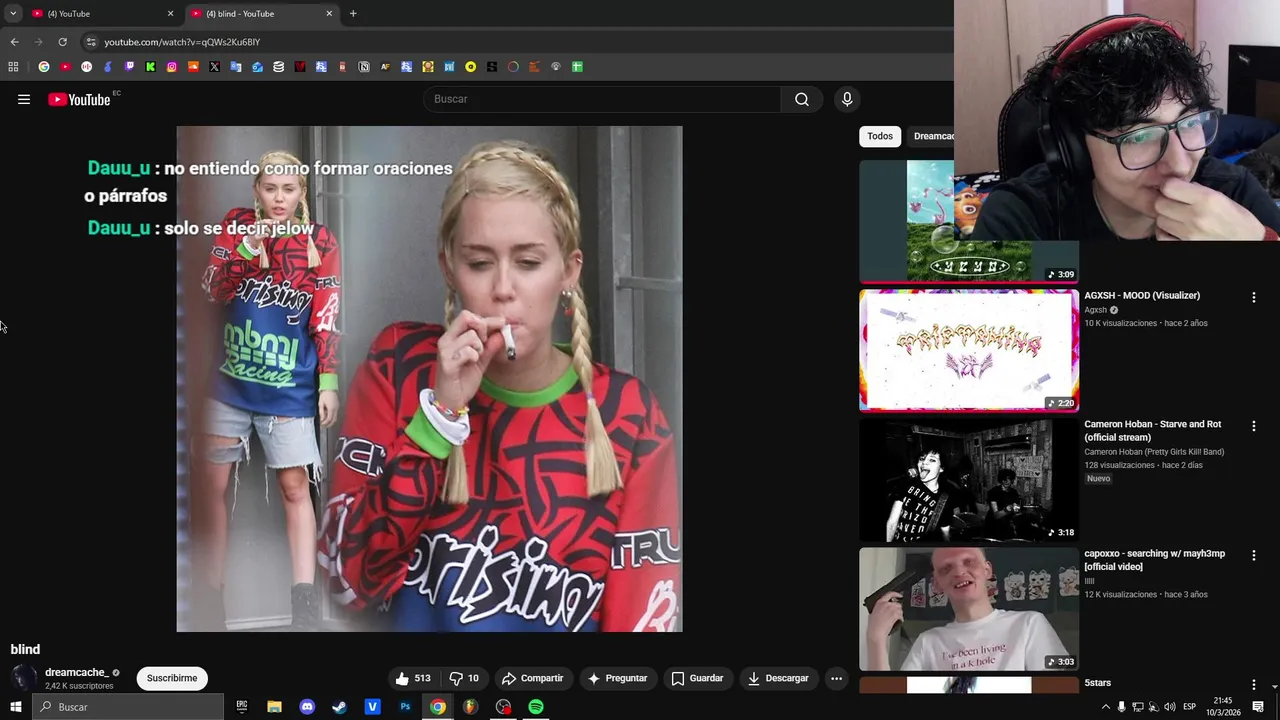Screen dimensions: 1280x720
Task: Open dreamcache_ channel avatar
Action: (x=24, y=678)
